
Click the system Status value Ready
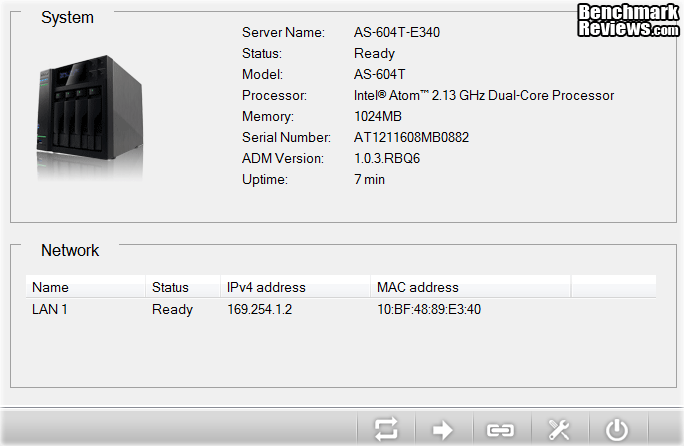374,54
